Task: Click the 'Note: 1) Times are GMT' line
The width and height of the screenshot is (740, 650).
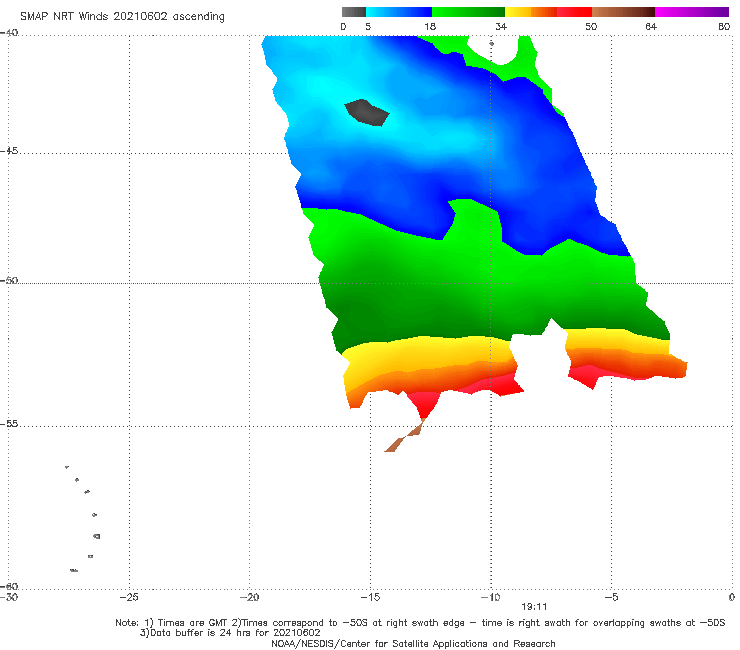Action: (x=420, y=623)
